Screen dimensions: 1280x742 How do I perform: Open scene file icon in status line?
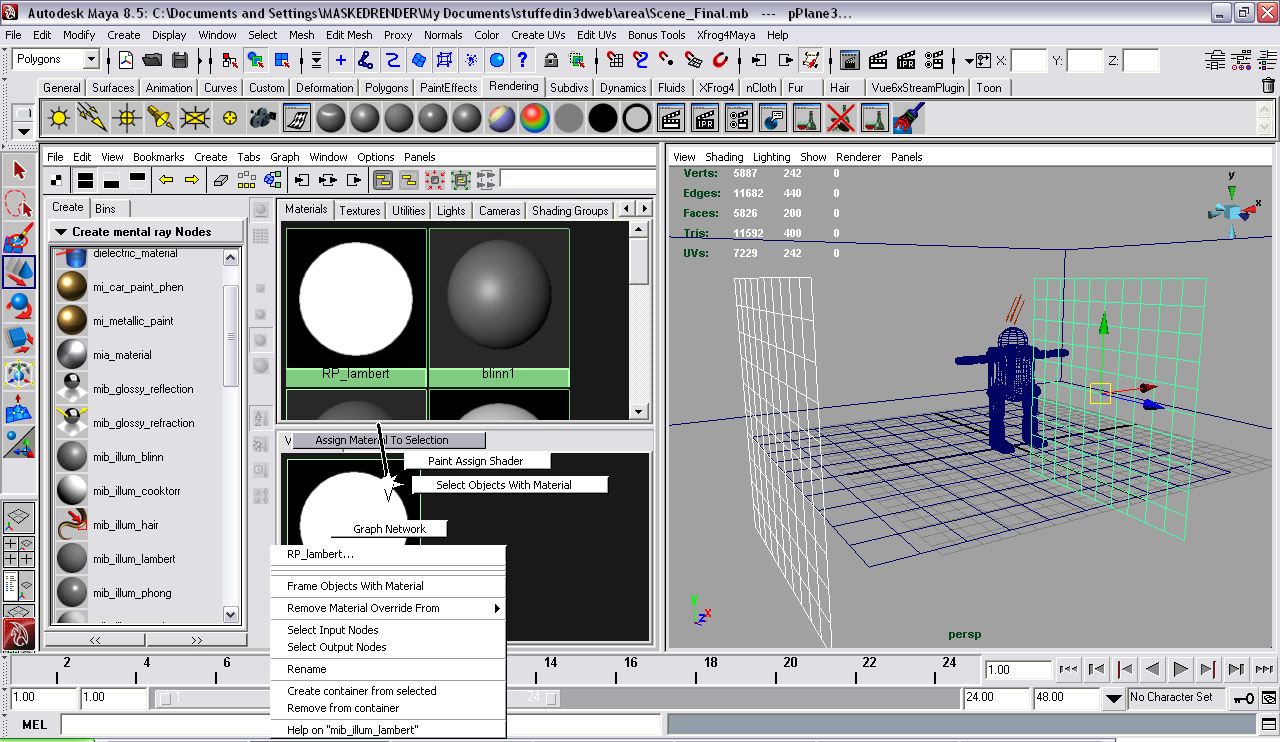[153, 60]
